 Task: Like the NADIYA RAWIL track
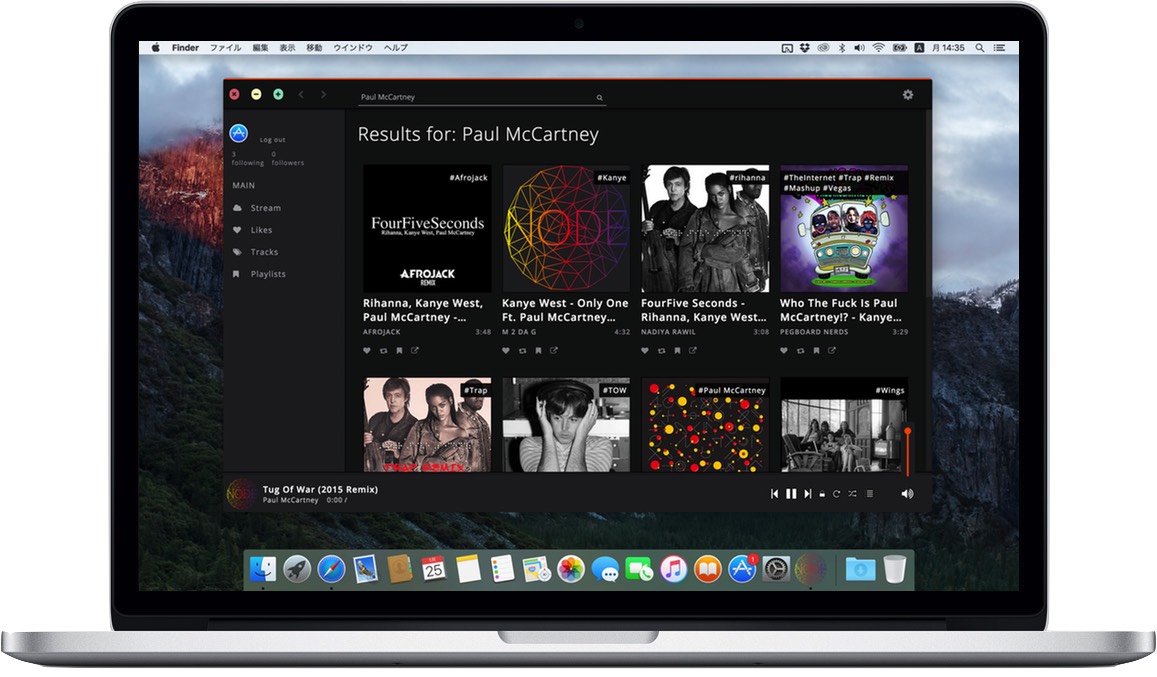645,351
